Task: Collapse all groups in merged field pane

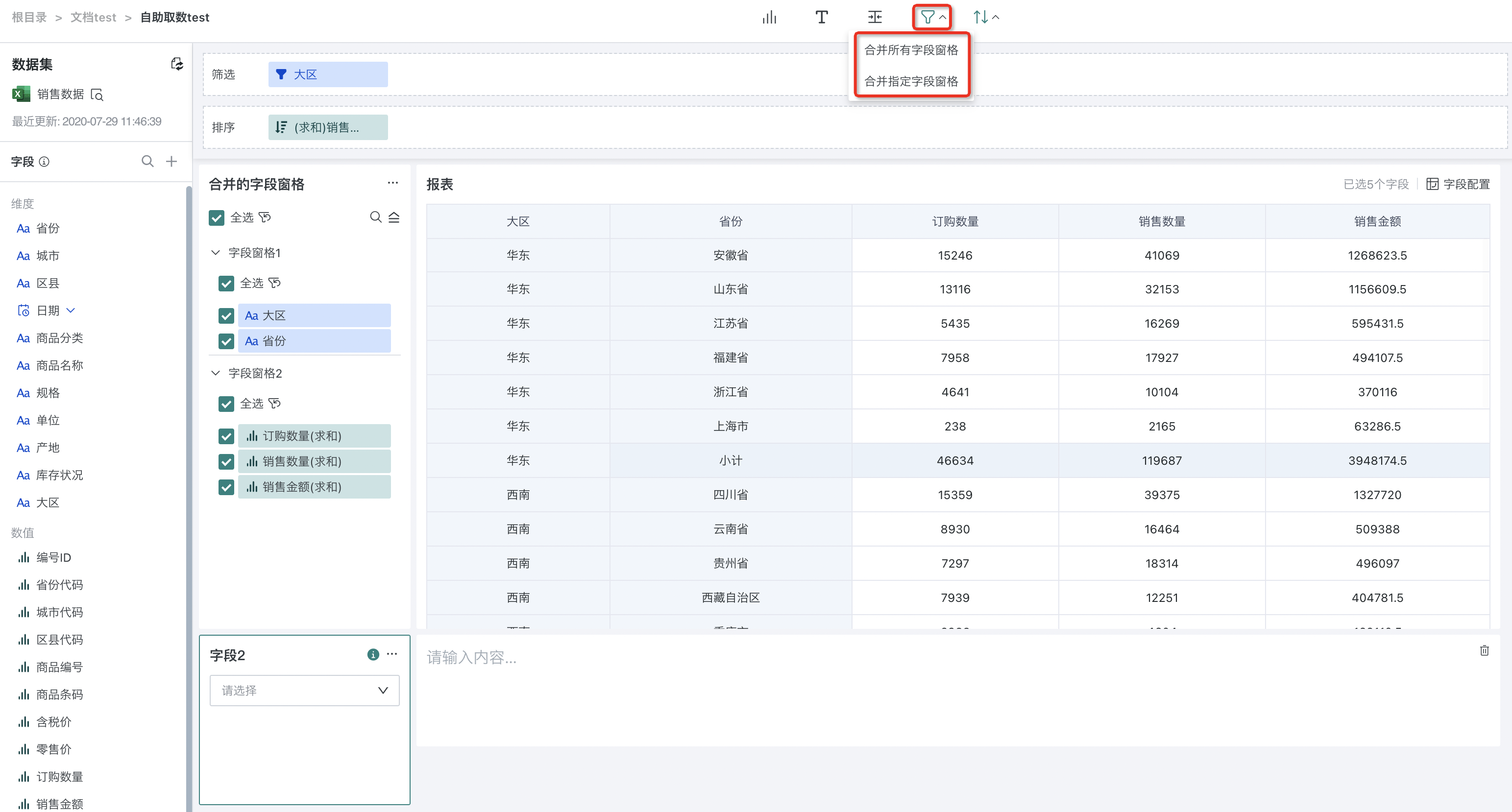Action: click(x=394, y=217)
